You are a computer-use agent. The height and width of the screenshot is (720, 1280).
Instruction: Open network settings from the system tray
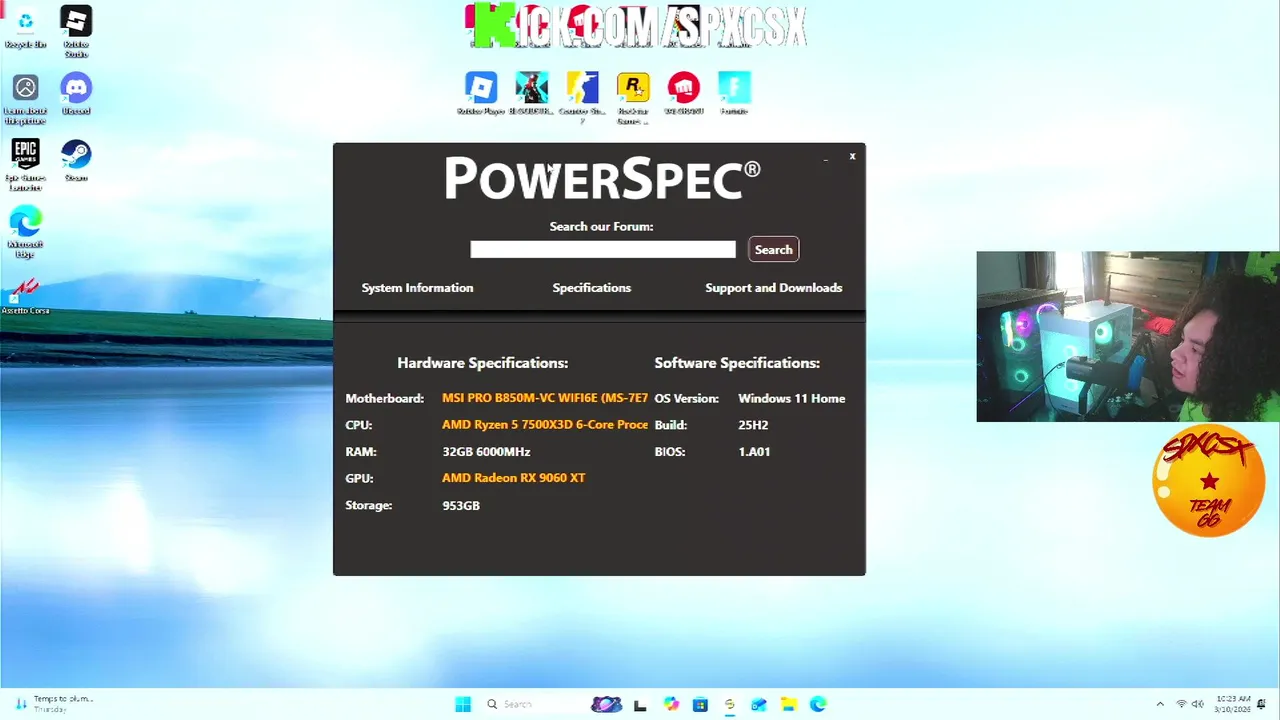[x=1181, y=705]
